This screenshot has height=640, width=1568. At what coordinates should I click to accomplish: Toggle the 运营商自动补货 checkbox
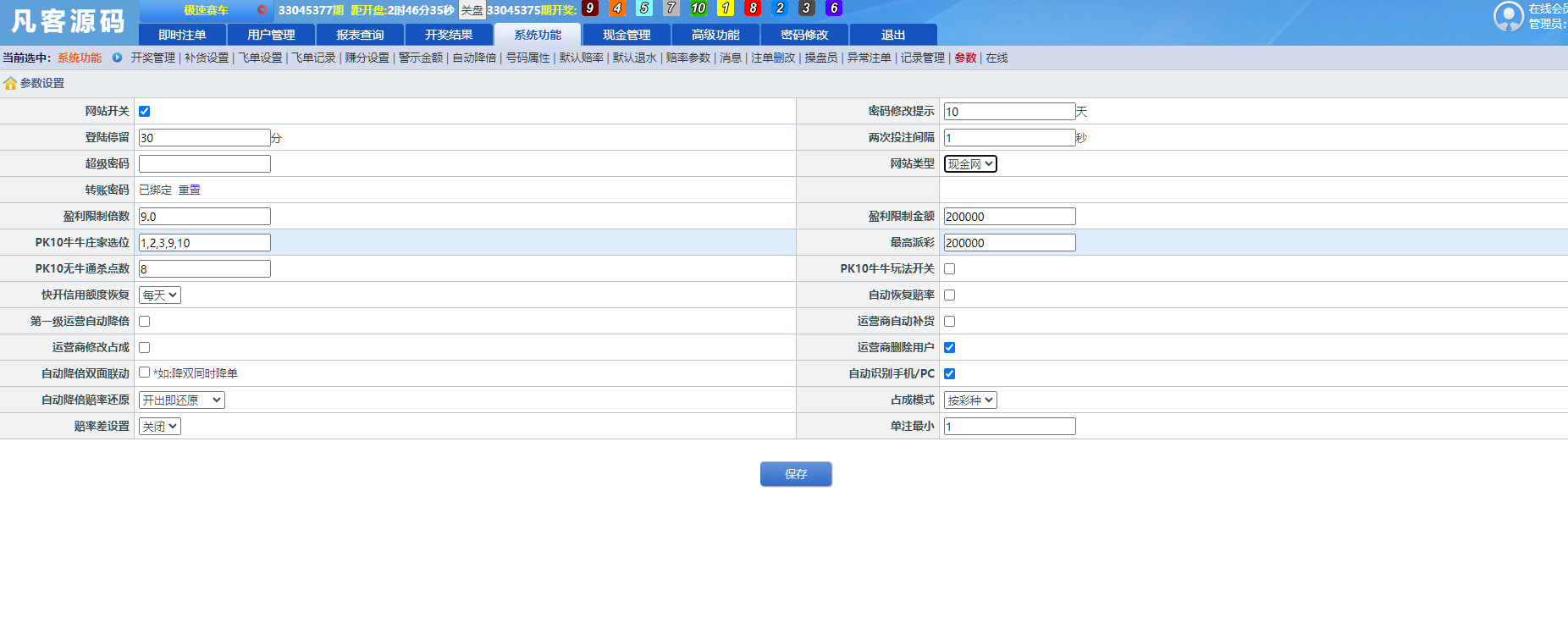coord(950,321)
